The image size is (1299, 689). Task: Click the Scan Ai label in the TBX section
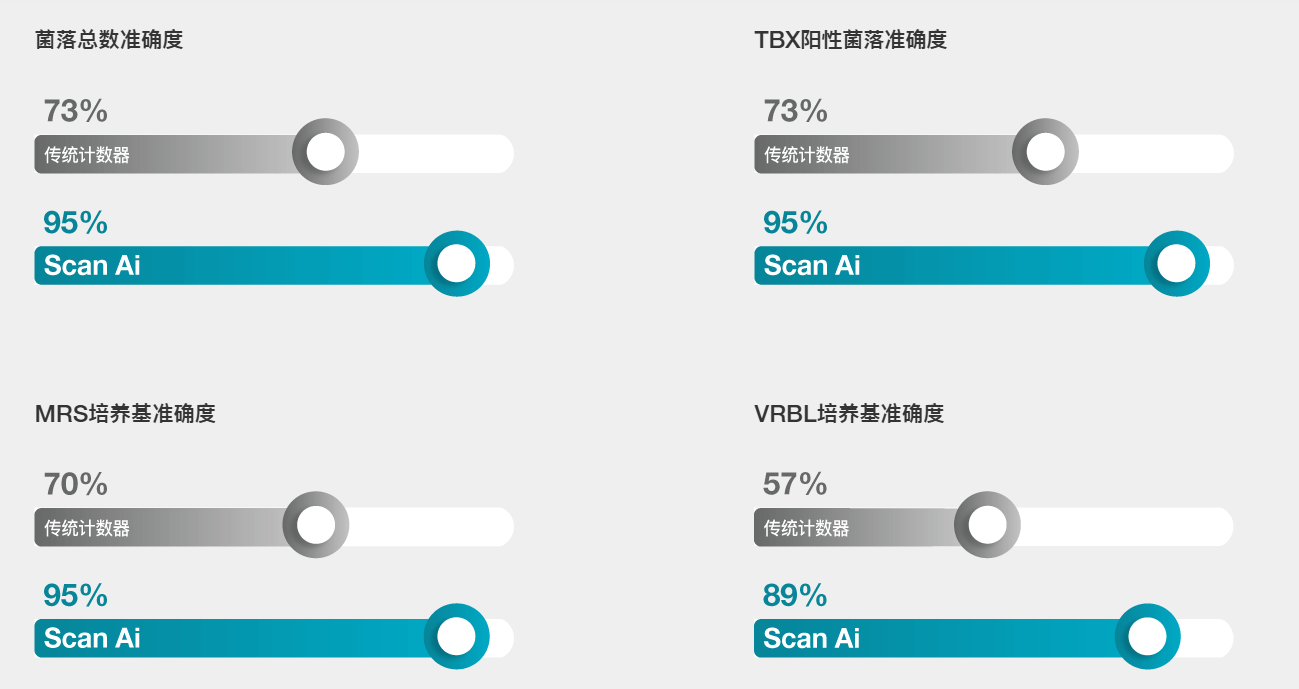click(x=811, y=265)
